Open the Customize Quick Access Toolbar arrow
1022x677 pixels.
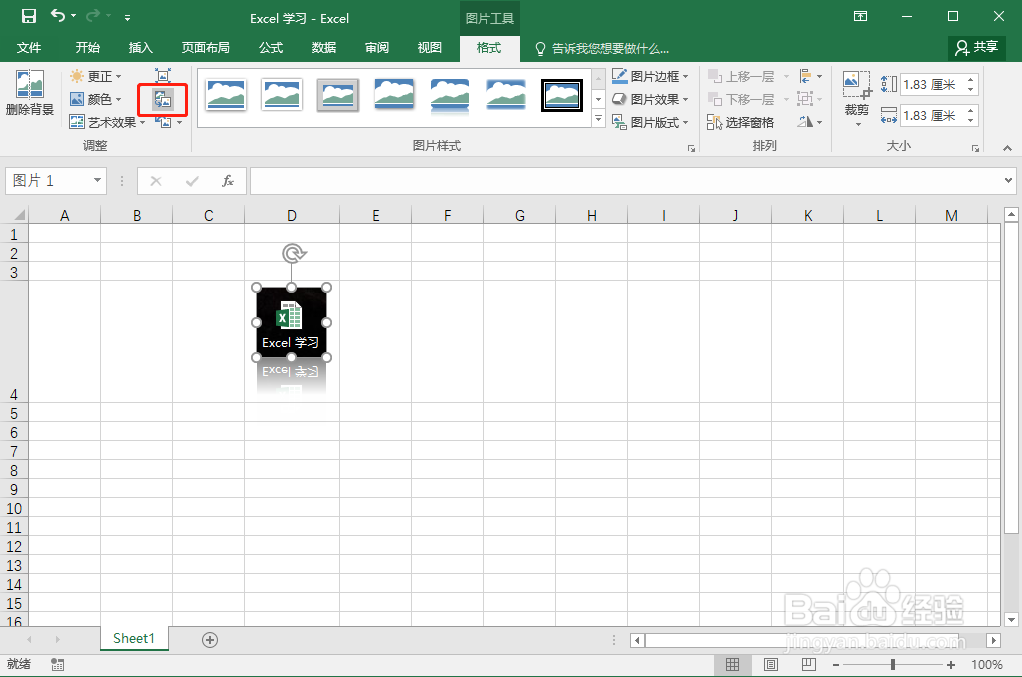tap(127, 18)
